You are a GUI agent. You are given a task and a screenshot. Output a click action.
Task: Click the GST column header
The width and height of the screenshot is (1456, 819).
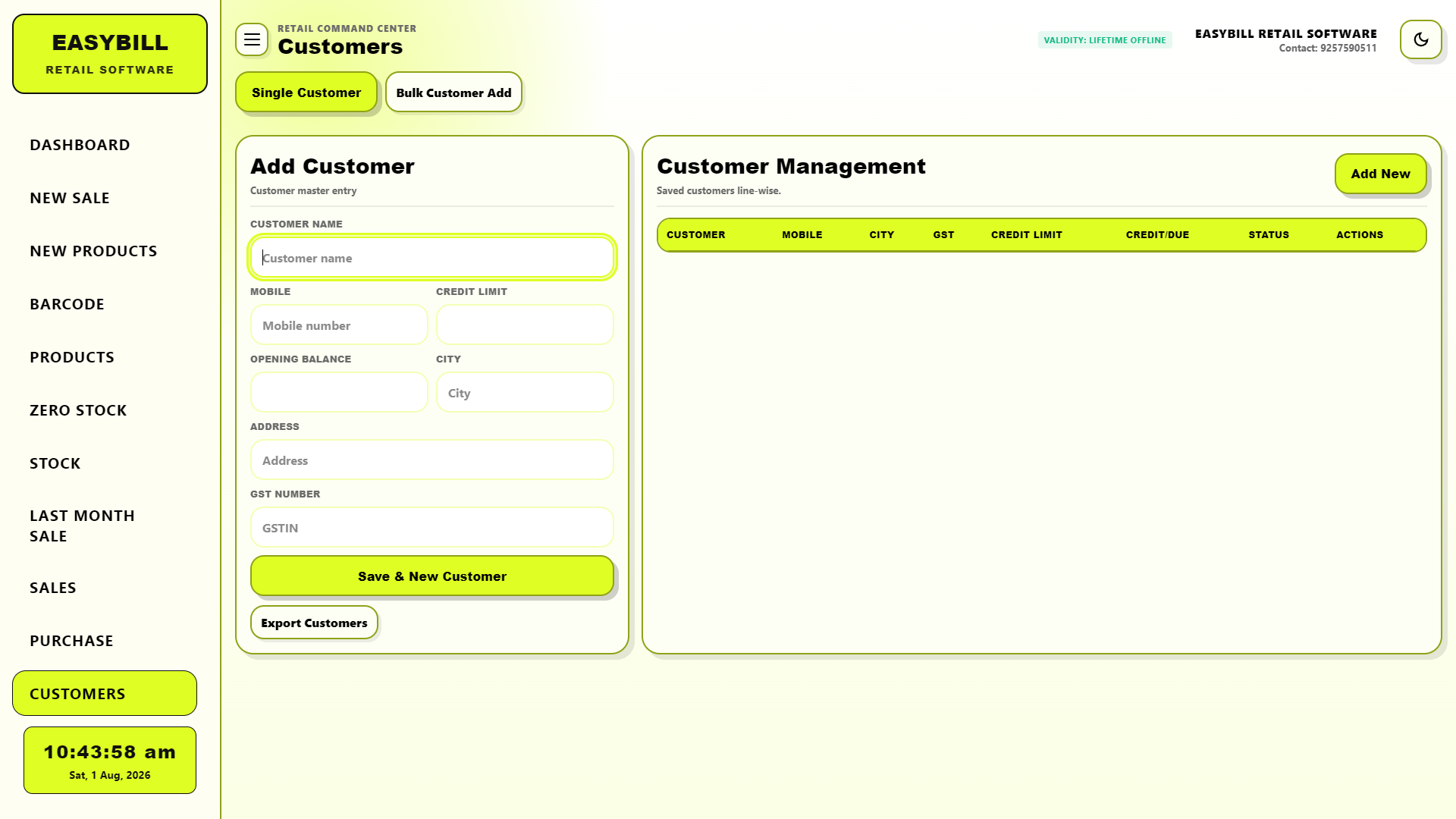pos(943,235)
